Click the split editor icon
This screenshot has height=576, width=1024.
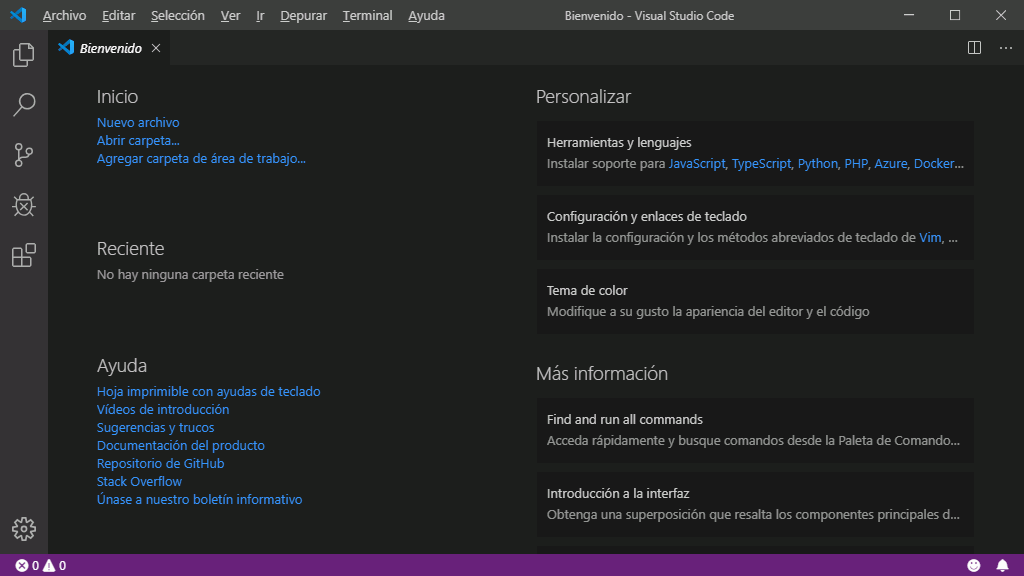(x=974, y=48)
